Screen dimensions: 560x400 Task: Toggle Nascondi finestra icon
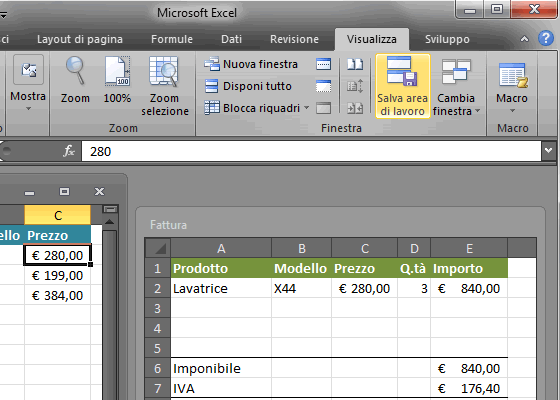(324, 86)
